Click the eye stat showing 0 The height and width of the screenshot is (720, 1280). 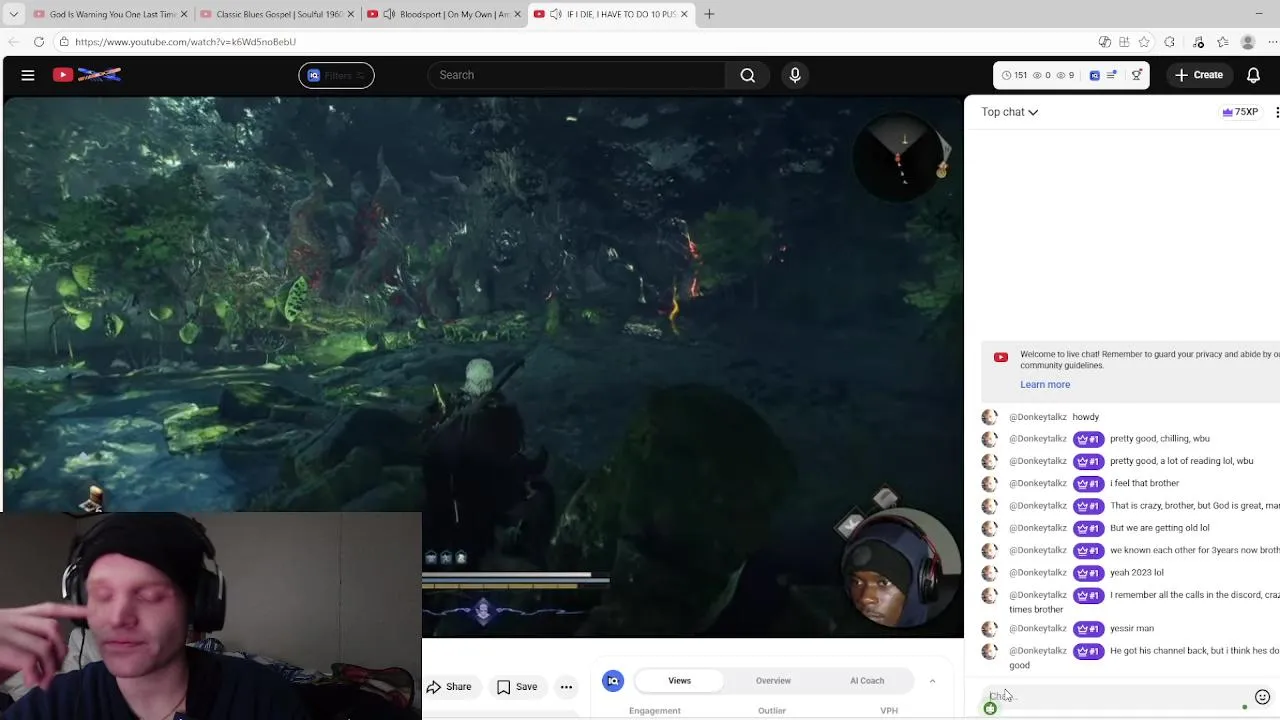[x=1041, y=75]
